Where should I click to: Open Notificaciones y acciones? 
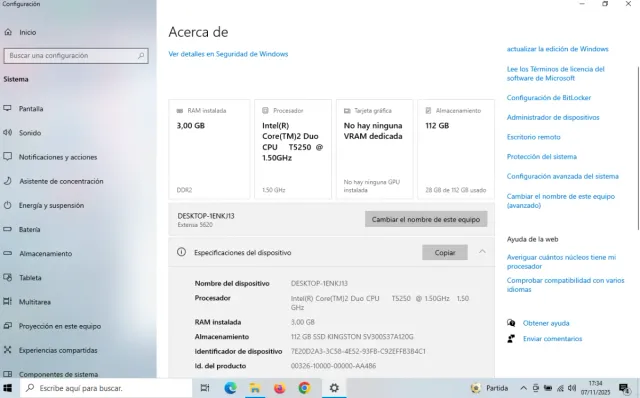point(58,157)
